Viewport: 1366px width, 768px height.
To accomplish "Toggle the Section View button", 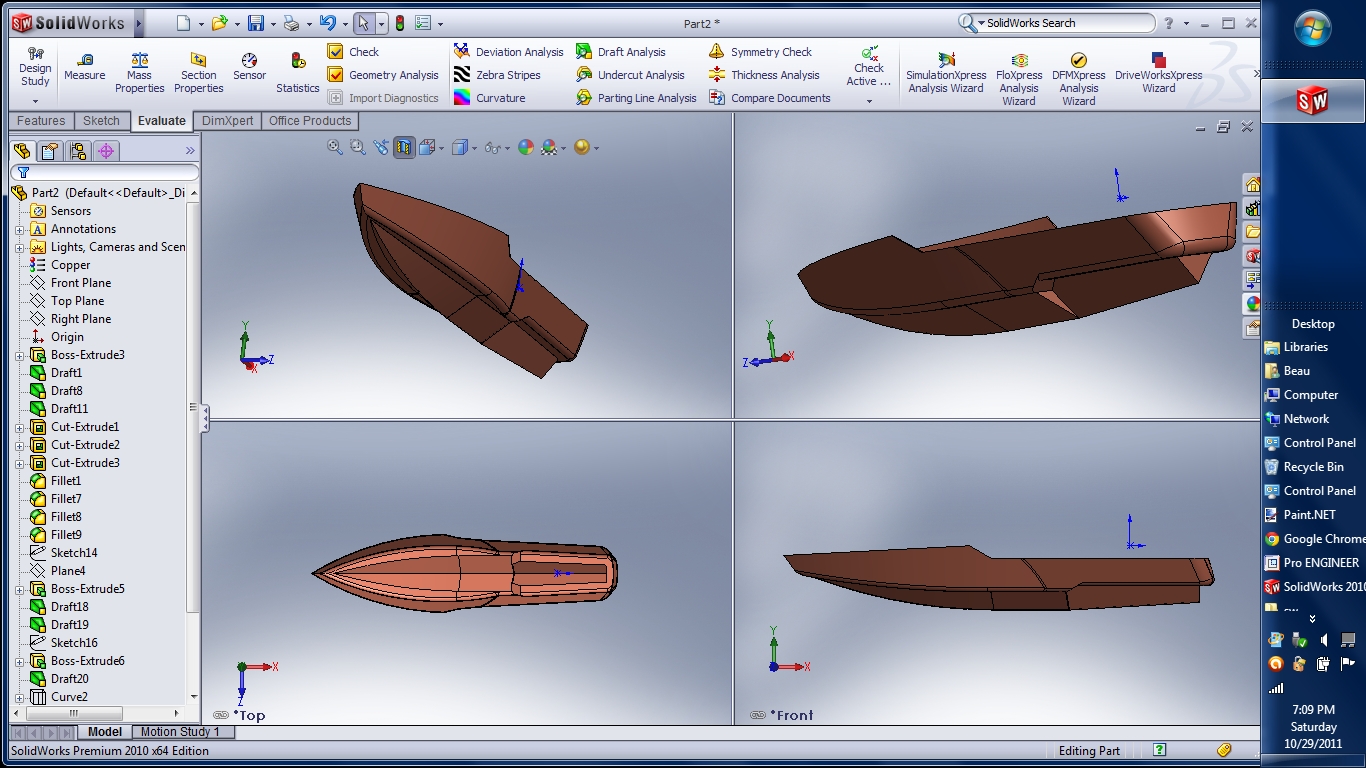I will click(x=404, y=147).
